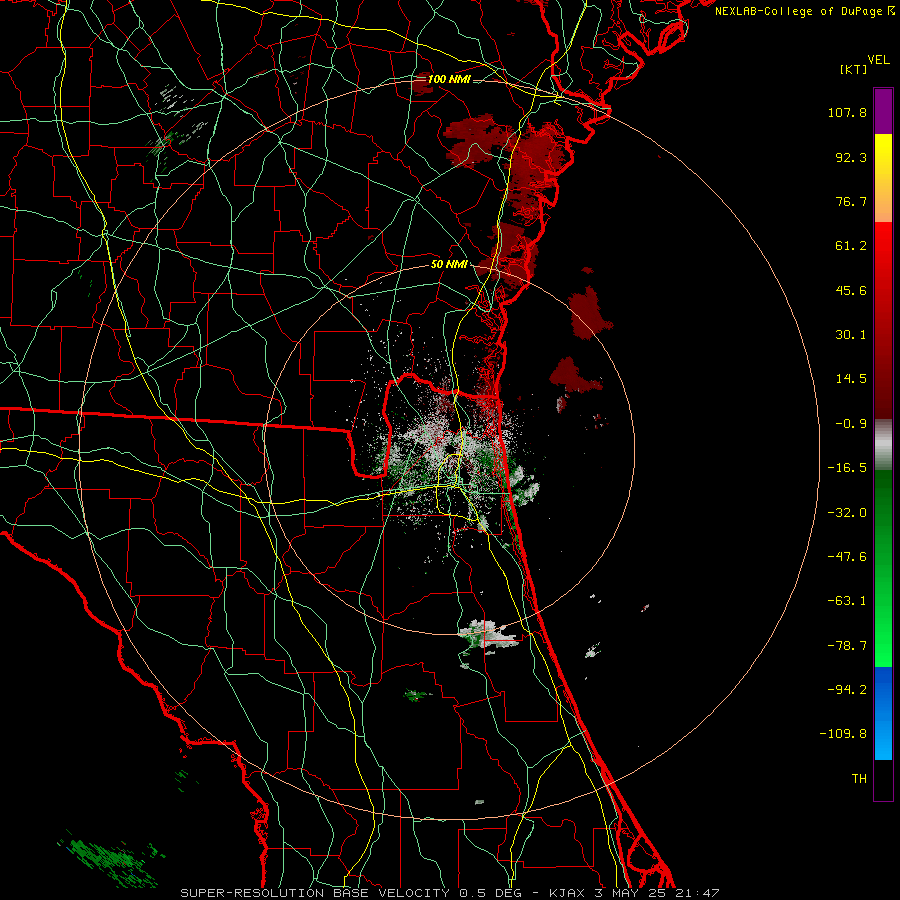
Task: Pick the blue segment of color bar
Action: point(883,713)
